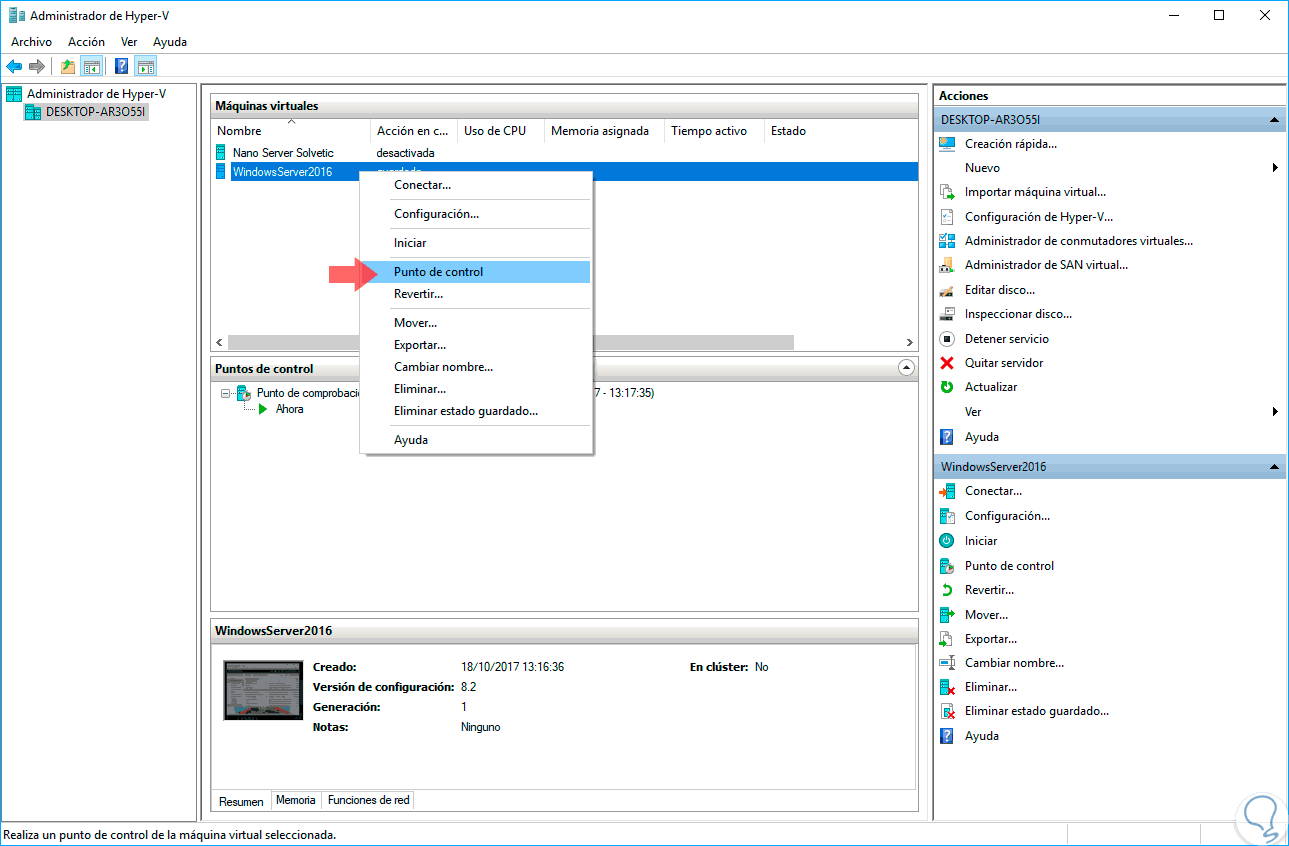Collapse the DESKTOP-AR3O55I actions section
Viewport: 1289px width, 846px height.
click(1274, 120)
